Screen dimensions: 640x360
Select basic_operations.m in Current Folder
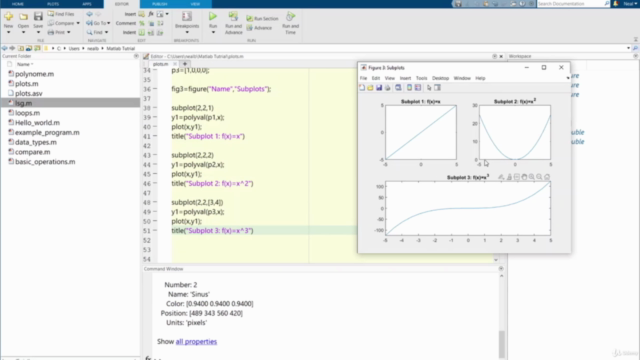pyautogui.click(x=45, y=162)
